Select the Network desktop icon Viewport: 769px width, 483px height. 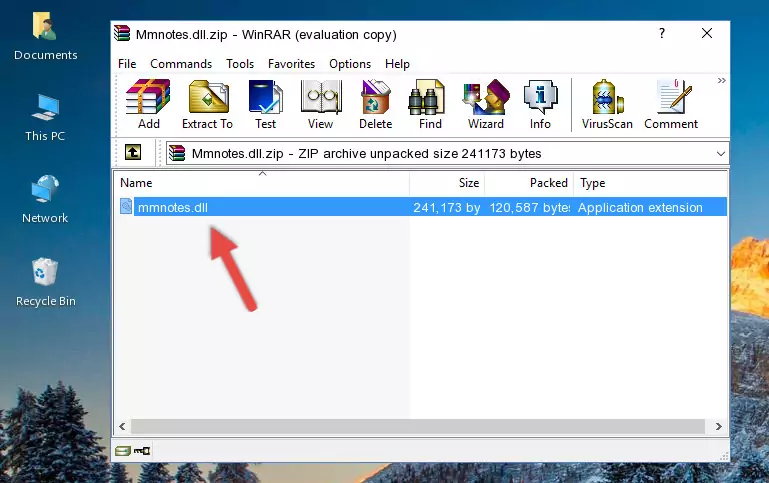click(45, 199)
